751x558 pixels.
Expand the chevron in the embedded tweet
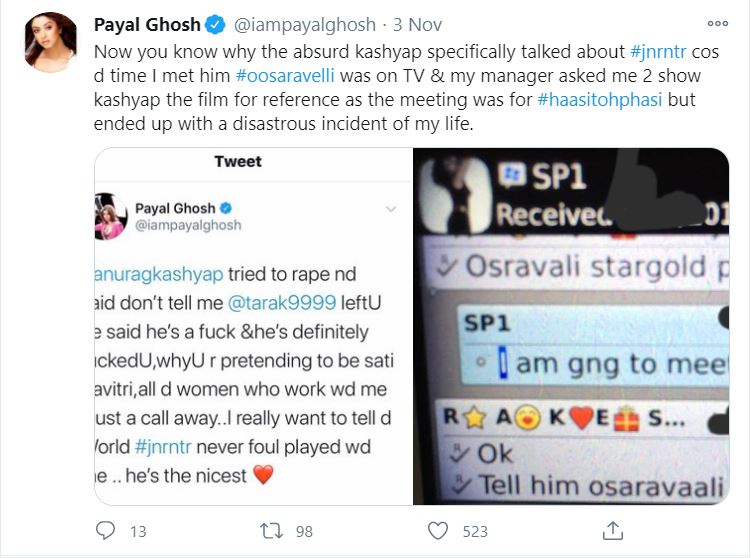tap(391, 209)
